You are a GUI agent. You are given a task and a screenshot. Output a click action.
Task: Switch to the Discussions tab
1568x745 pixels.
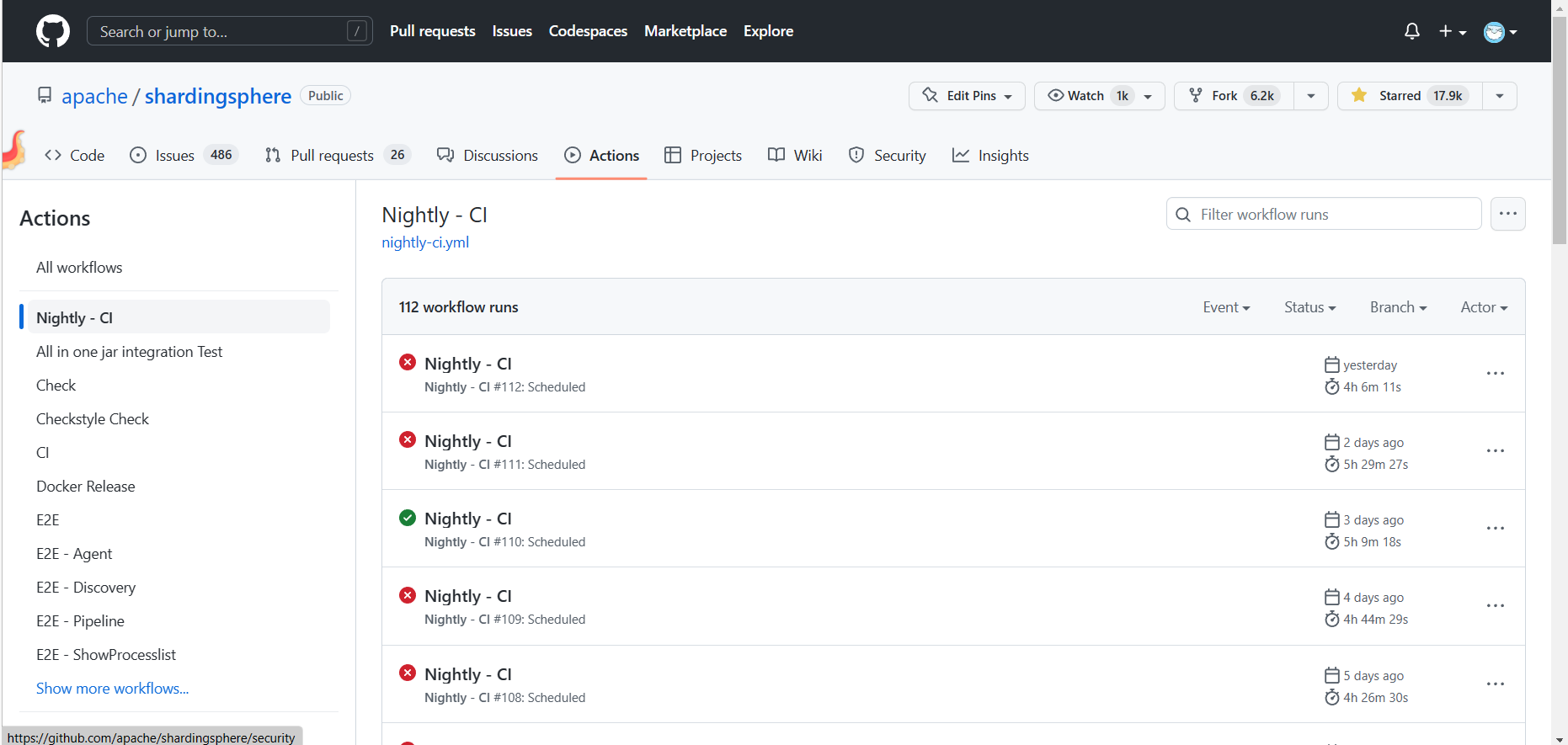pos(488,156)
